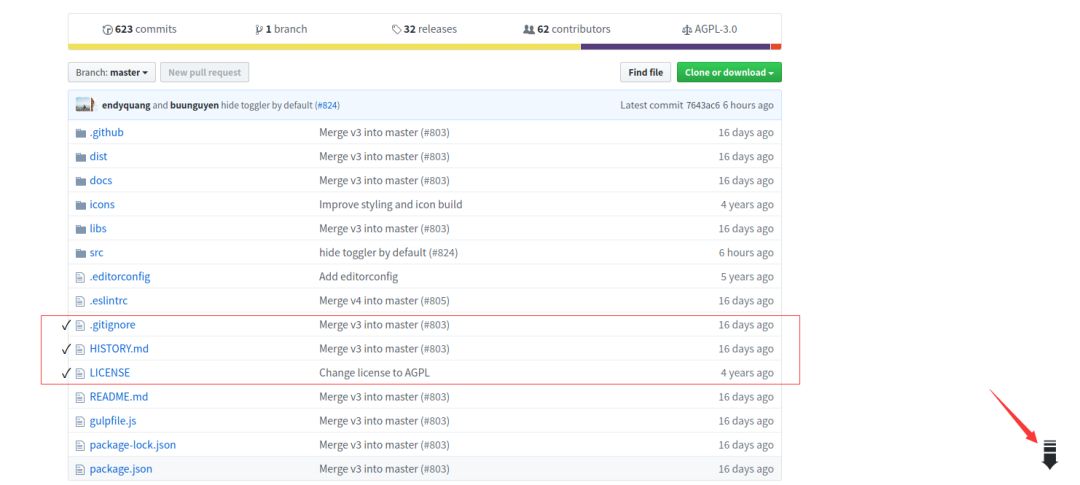This screenshot has width=1080, height=485.
Task: Click the folder icon beside .github
Action: 81,133
